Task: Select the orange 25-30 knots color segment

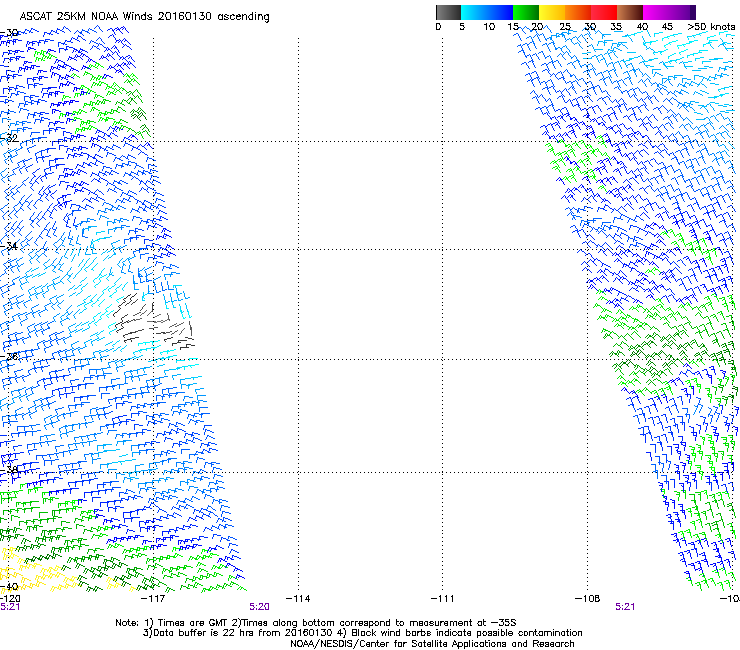Action: [x=578, y=12]
